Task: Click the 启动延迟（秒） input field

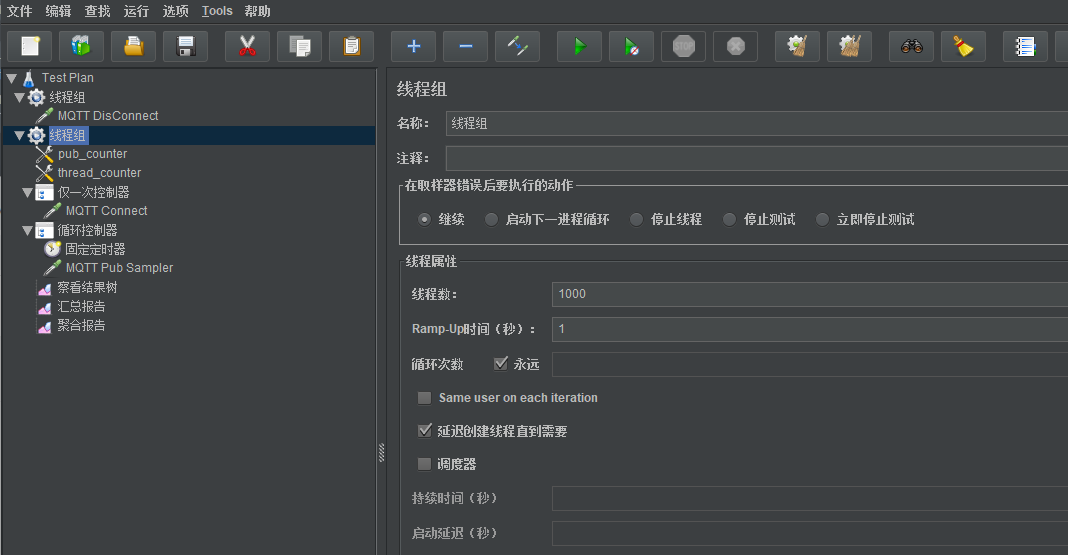Action: 810,533
